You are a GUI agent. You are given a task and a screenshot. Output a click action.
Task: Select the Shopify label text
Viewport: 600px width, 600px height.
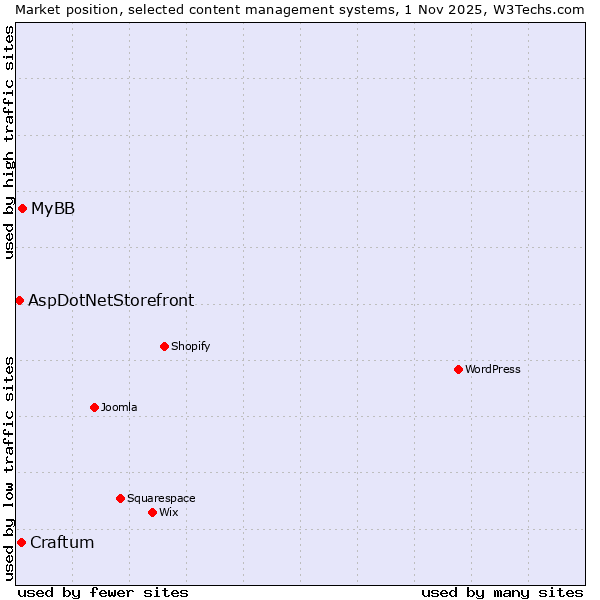(190, 346)
